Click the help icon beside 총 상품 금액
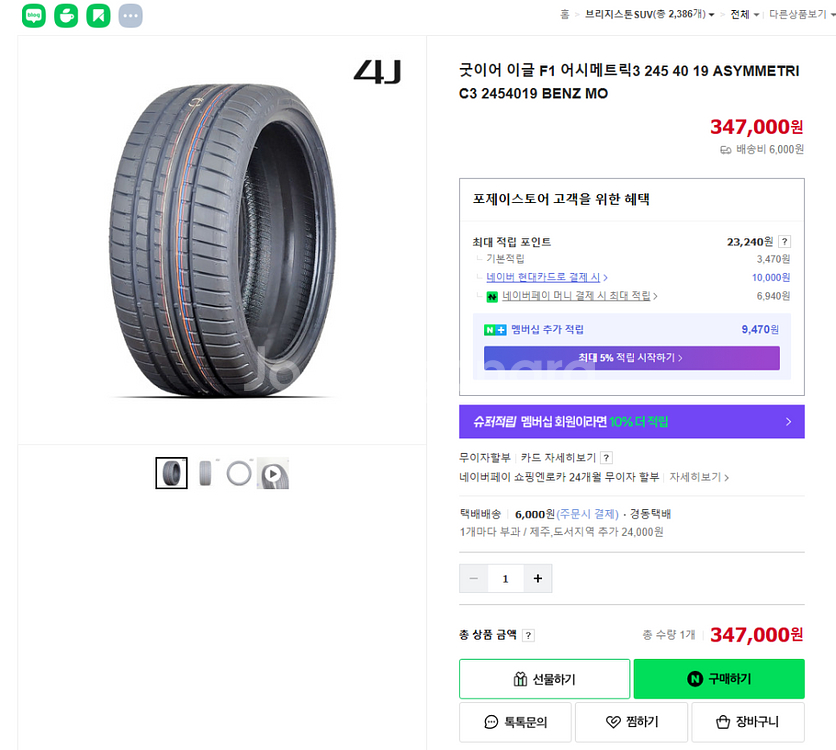Screen dimensions: 836x750 coord(528,635)
